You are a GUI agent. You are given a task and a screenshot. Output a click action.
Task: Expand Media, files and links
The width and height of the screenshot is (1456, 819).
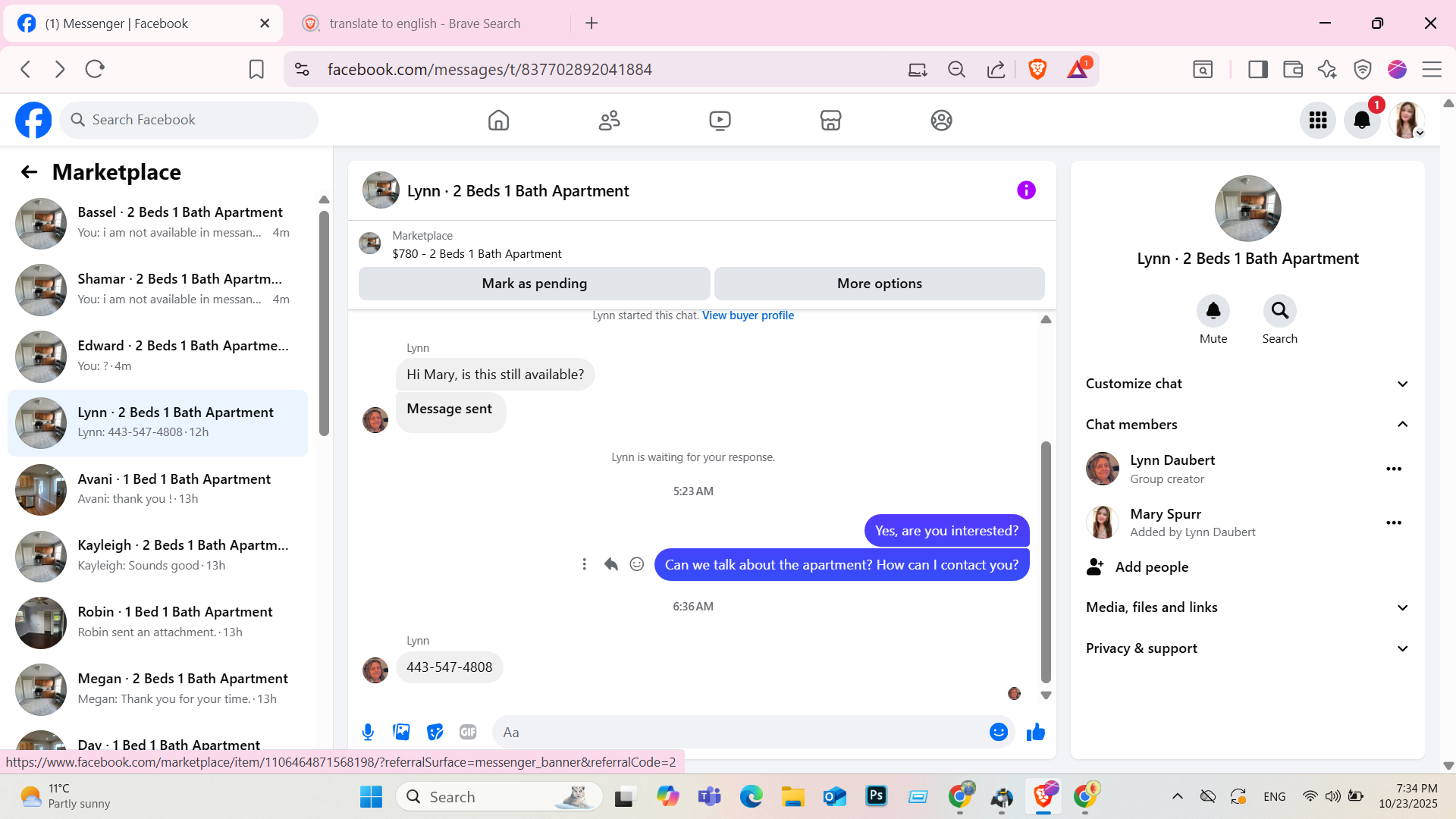click(x=1402, y=607)
